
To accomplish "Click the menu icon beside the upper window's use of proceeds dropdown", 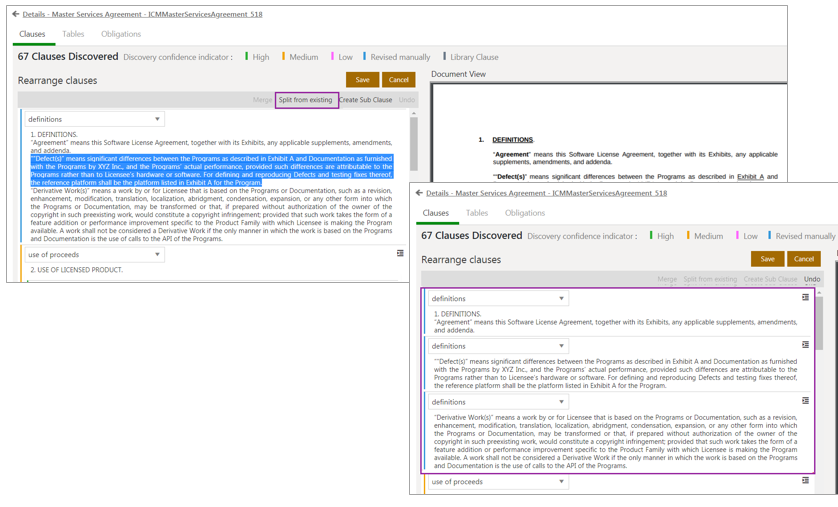I will (x=401, y=254).
